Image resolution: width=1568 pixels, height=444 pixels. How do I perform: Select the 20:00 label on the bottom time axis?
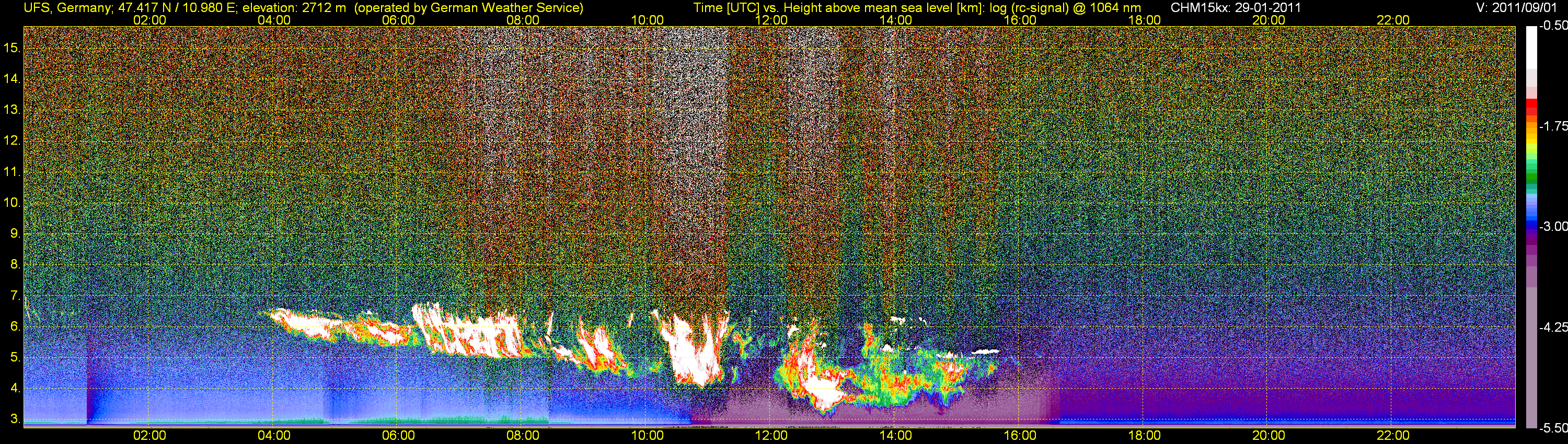(x=1269, y=436)
